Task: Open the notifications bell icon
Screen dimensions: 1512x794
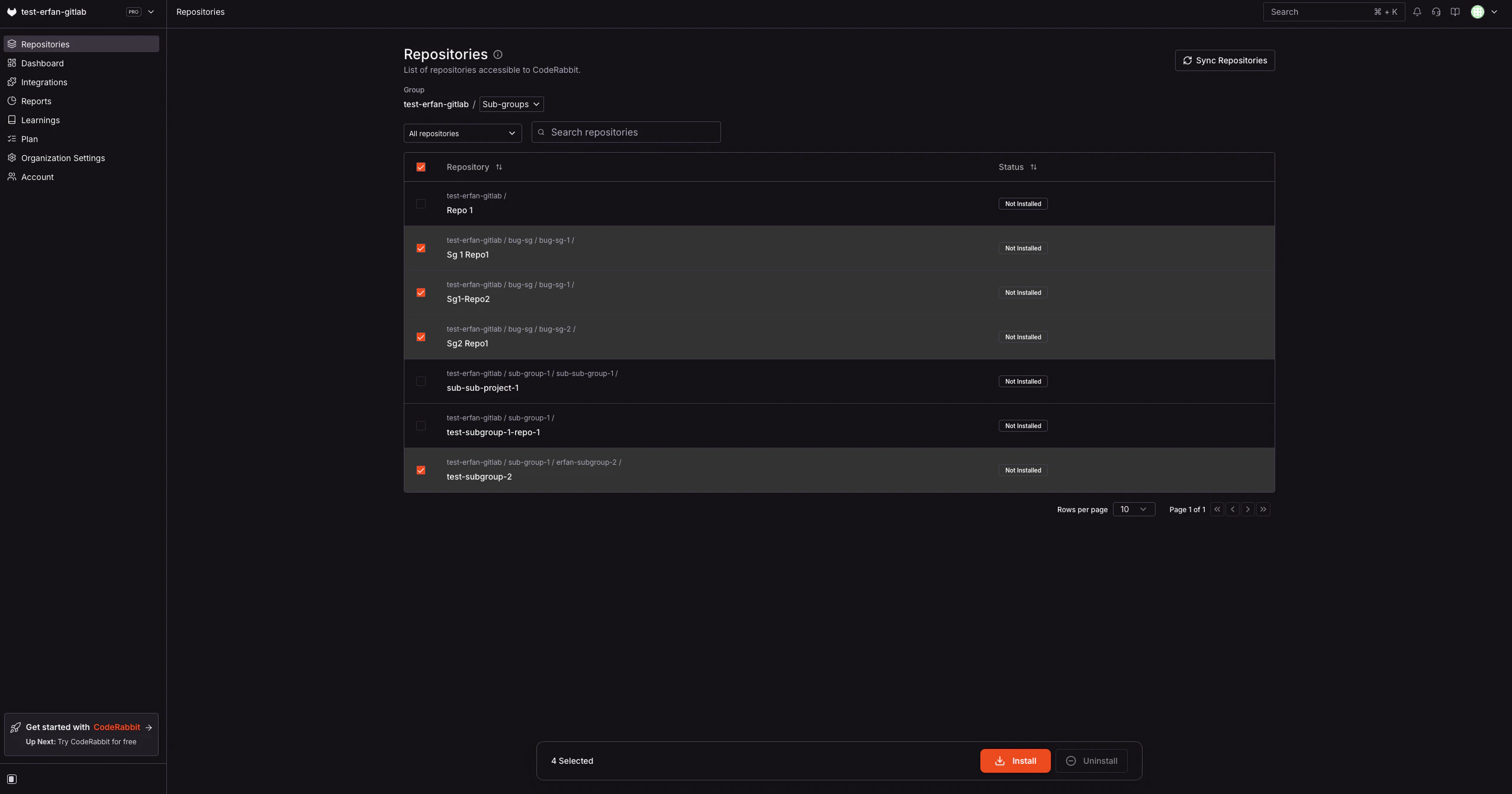Action: coord(1417,12)
